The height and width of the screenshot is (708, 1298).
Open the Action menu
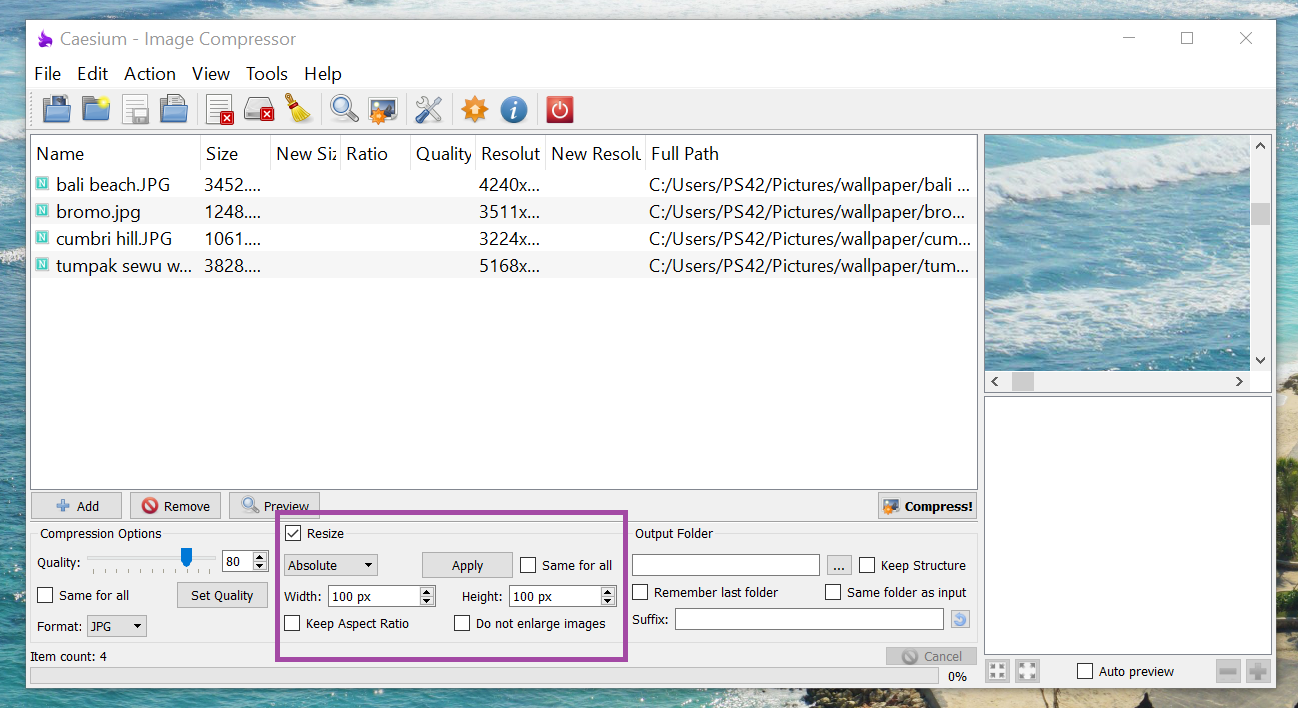150,73
